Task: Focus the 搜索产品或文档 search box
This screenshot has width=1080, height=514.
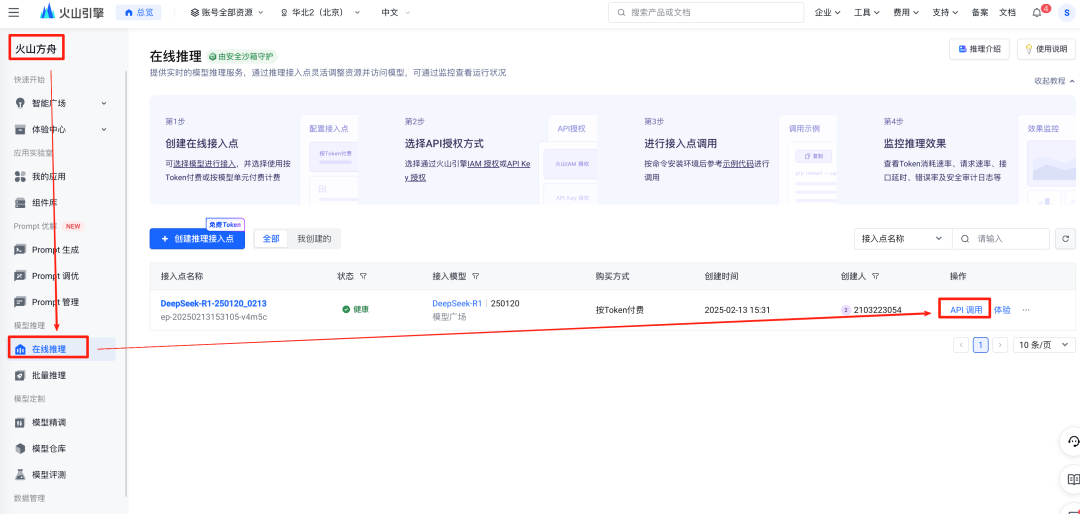Action: pos(706,12)
